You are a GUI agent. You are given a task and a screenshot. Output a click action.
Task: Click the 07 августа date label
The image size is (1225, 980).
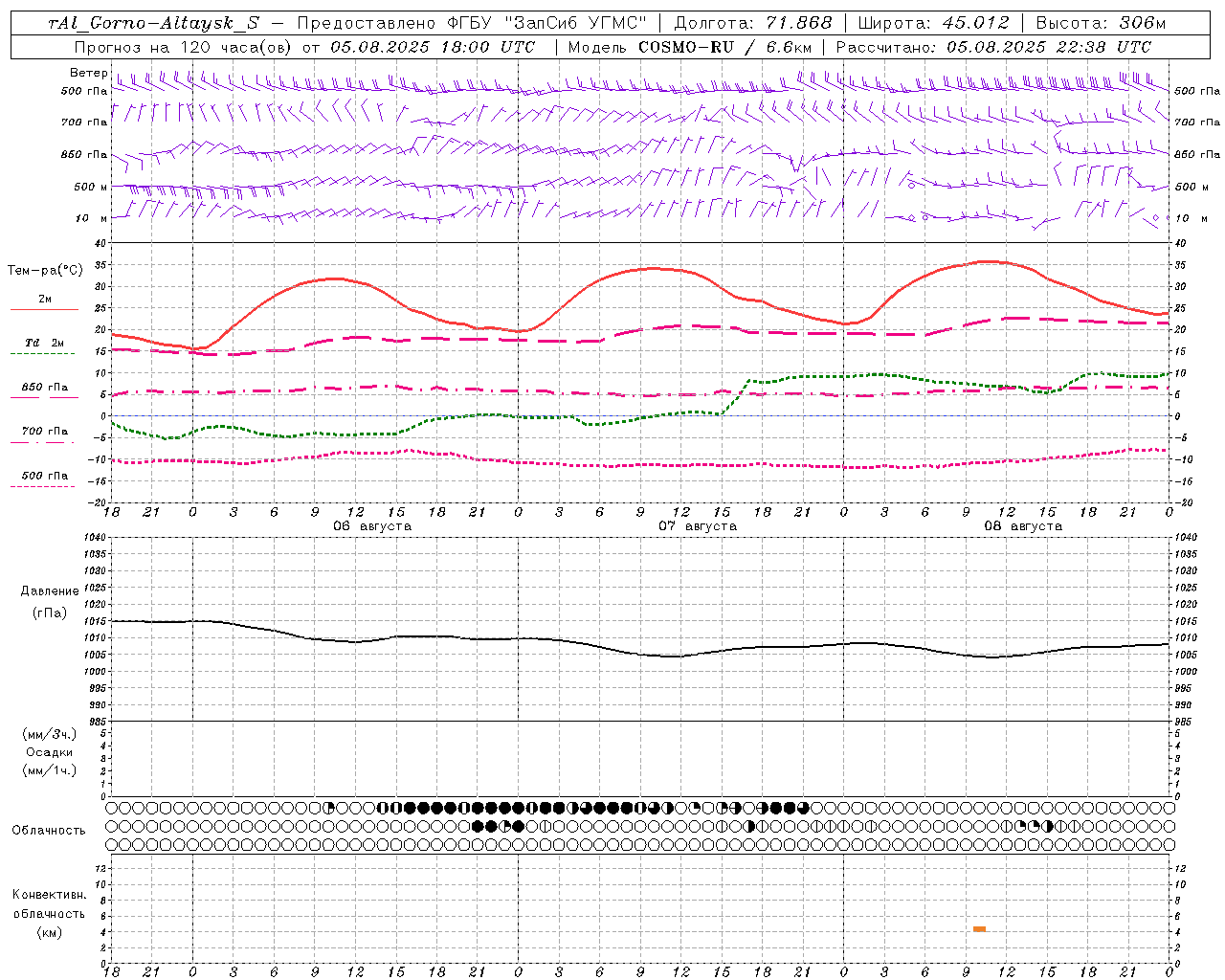(698, 526)
